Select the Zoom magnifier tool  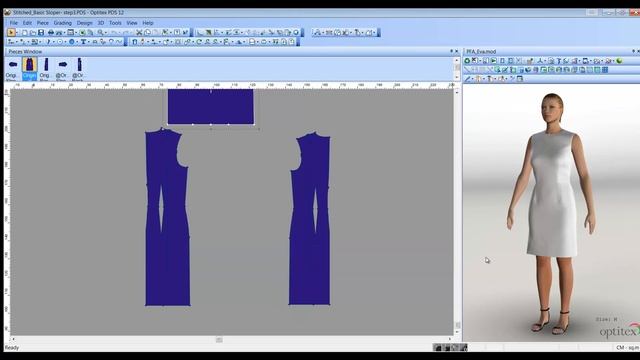100,32
